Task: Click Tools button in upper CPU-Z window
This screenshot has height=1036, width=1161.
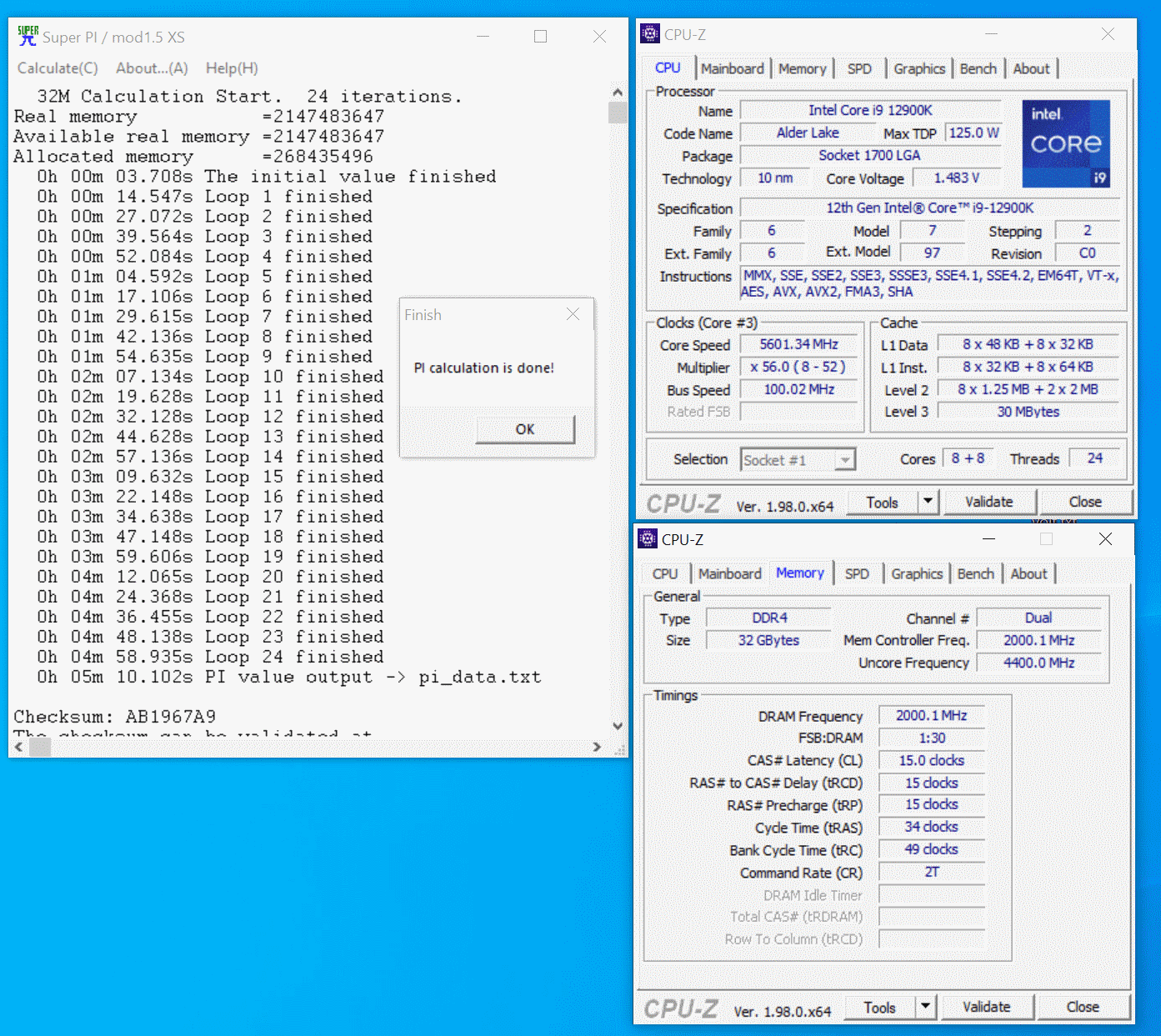Action: tap(882, 503)
